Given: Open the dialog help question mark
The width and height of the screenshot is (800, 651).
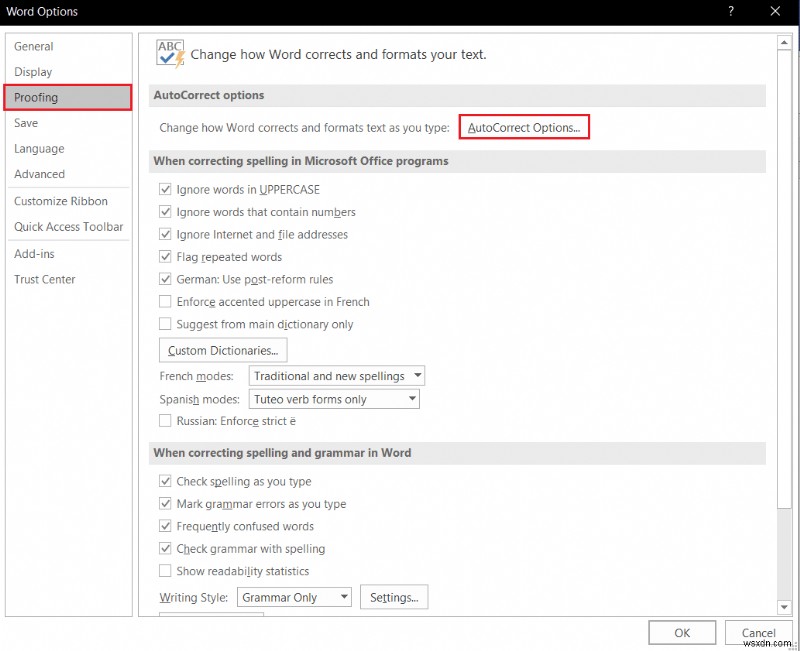Looking at the screenshot, I should 730,11.
